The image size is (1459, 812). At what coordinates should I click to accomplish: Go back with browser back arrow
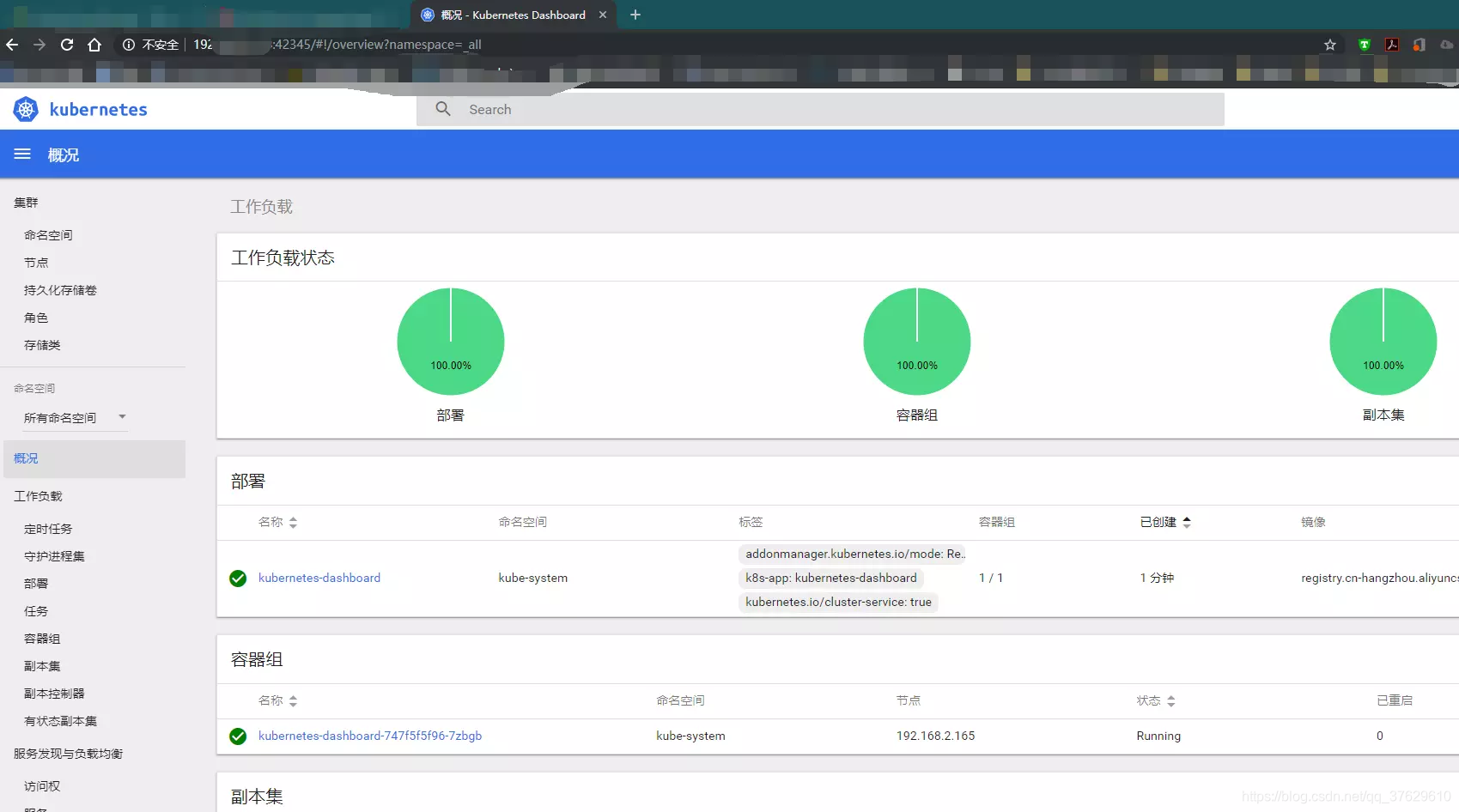click(x=12, y=45)
